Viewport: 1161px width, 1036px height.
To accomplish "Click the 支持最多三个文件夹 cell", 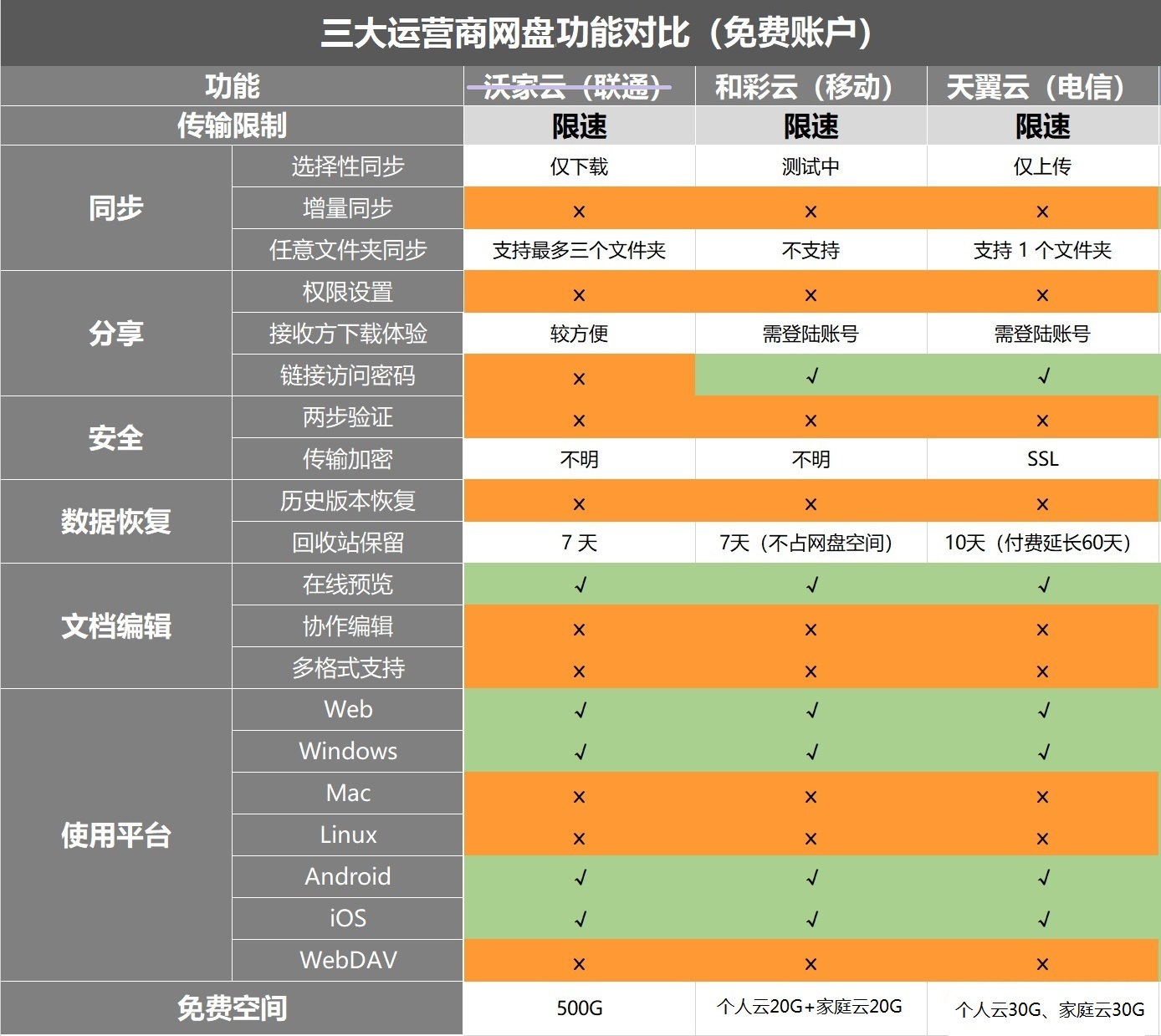I will [579, 250].
